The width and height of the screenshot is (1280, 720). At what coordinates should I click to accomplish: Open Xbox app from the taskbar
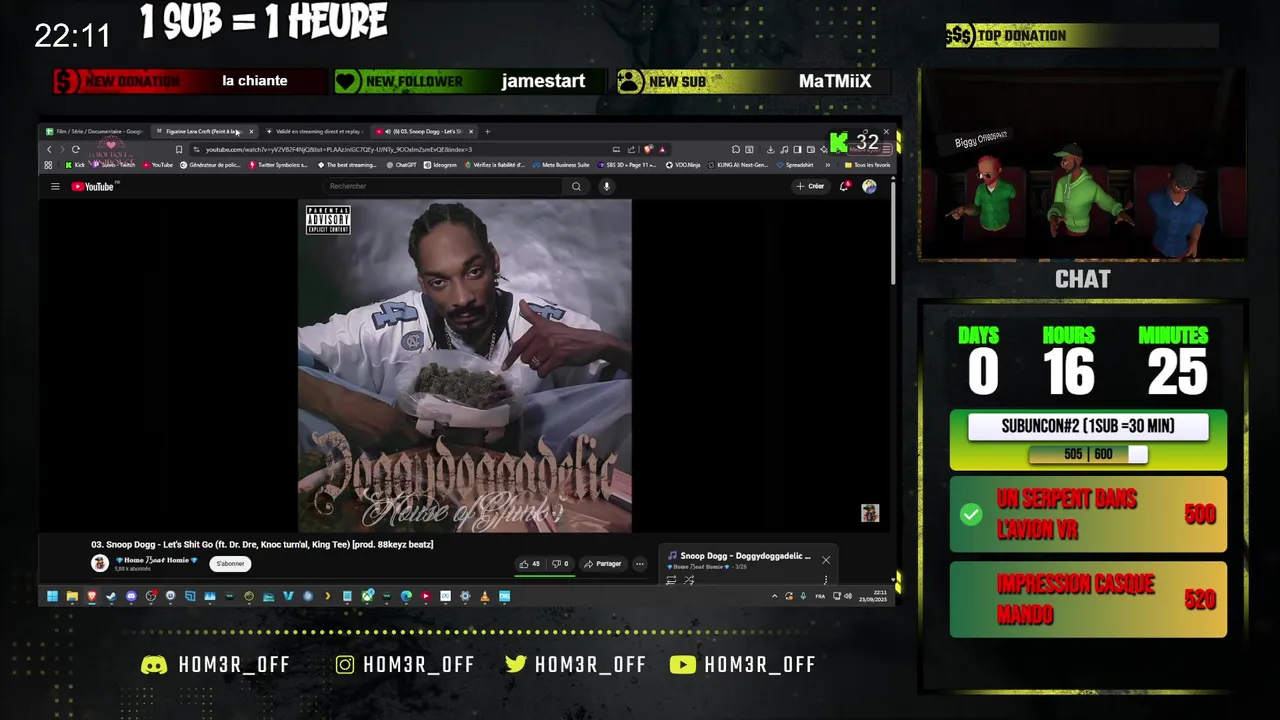pyautogui.click(x=367, y=596)
